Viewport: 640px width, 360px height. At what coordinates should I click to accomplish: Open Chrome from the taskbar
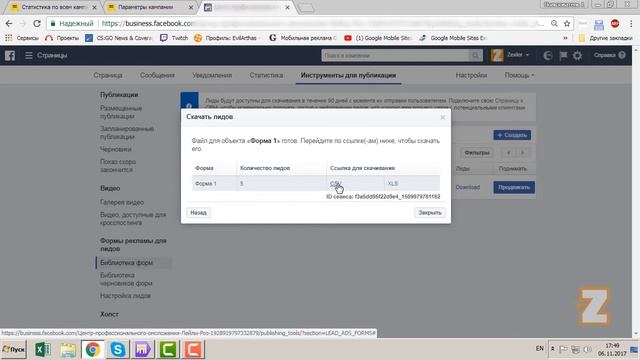coord(93,349)
